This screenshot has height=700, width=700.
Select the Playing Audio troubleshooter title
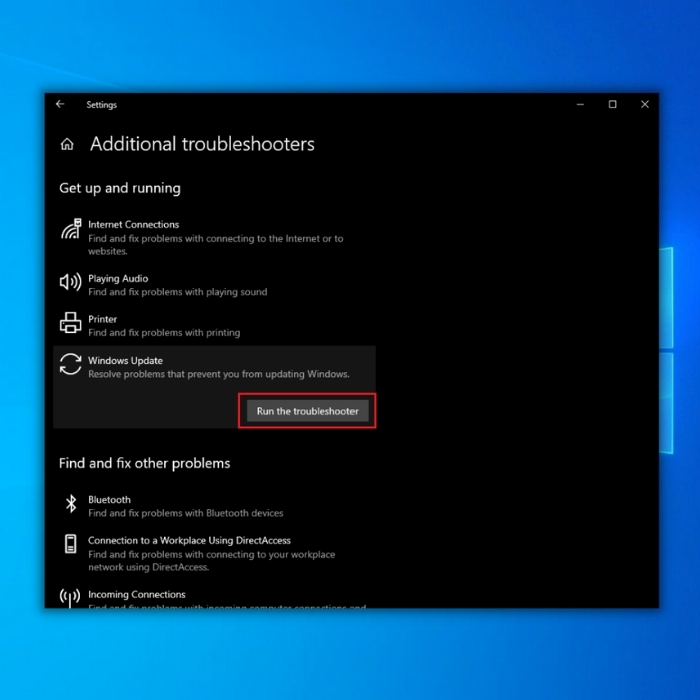click(x=118, y=279)
